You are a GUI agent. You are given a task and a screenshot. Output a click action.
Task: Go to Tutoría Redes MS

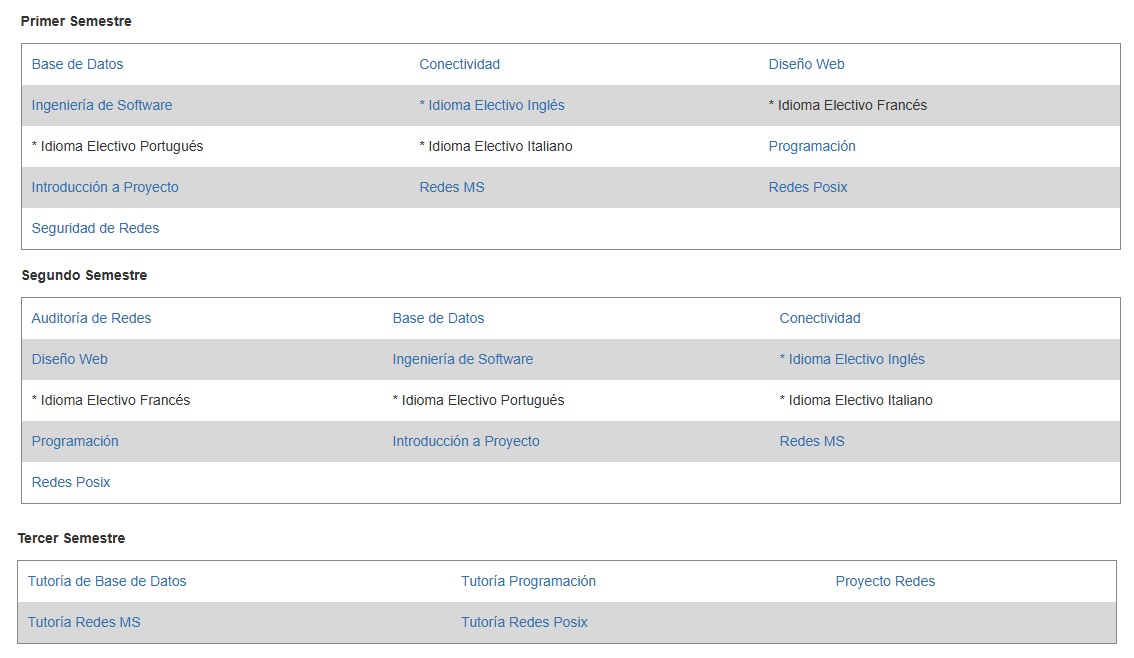[84, 622]
